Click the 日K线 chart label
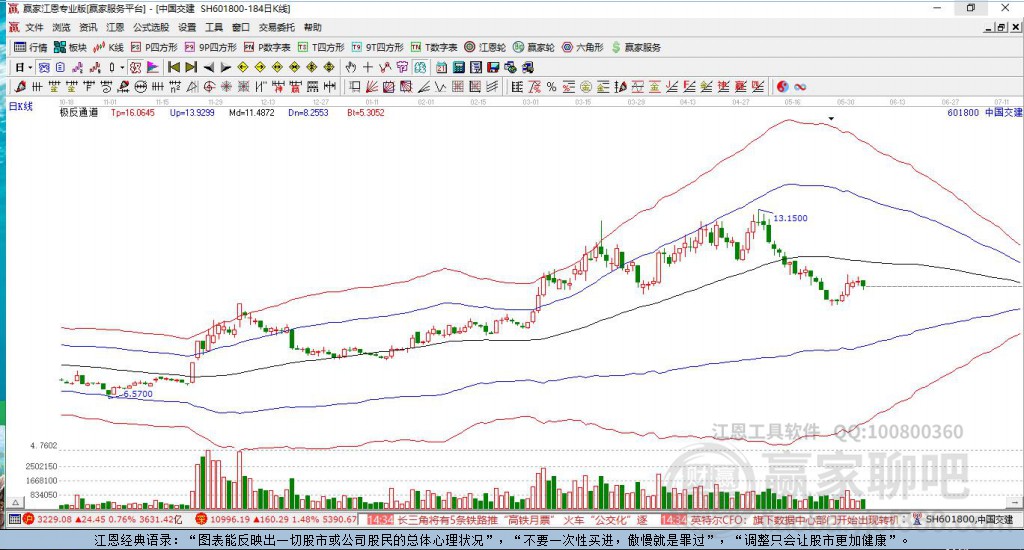Viewport: 1024px width, 550px height. 21,106
